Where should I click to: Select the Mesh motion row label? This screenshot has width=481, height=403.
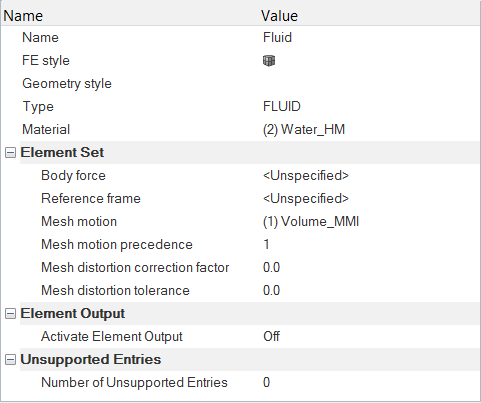tap(79, 222)
